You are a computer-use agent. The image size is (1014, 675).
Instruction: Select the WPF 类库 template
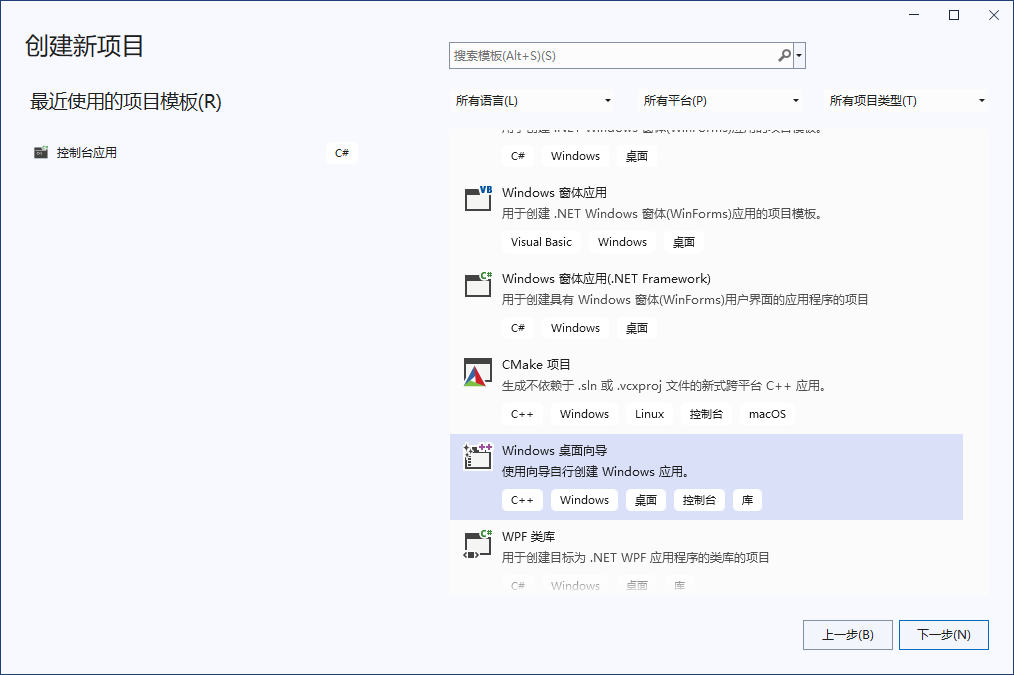point(706,558)
